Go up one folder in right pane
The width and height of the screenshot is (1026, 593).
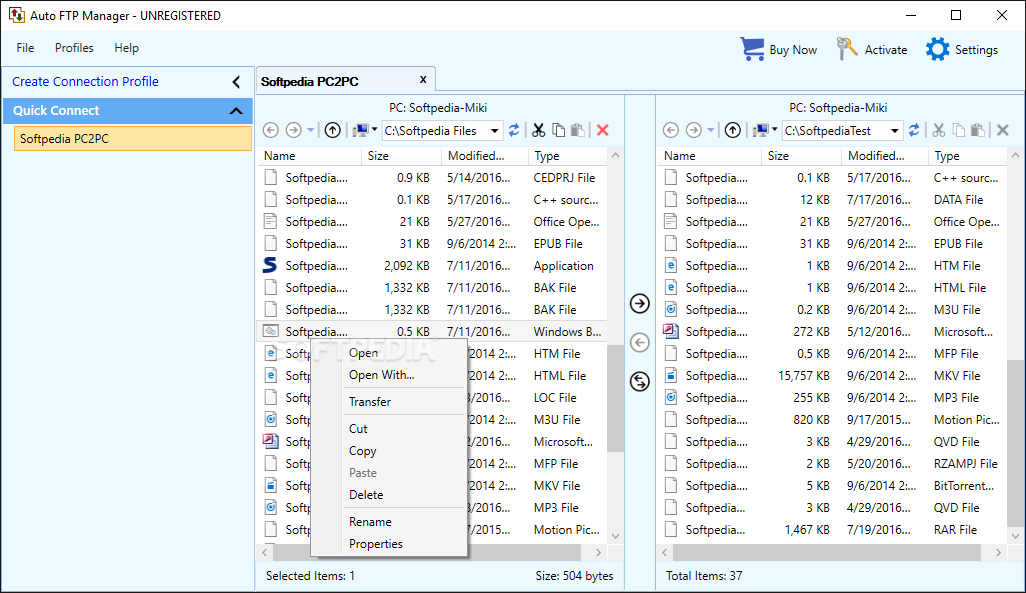(733, 130)
